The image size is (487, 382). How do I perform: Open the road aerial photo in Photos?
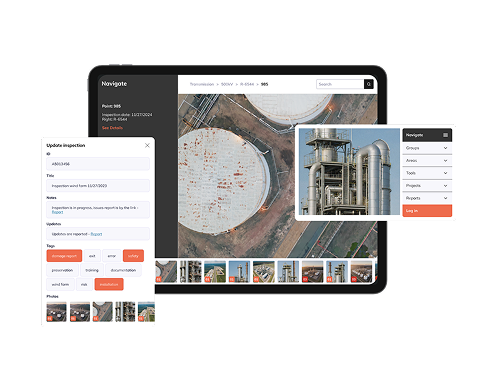pyautogui.click(x=102, y=312)
